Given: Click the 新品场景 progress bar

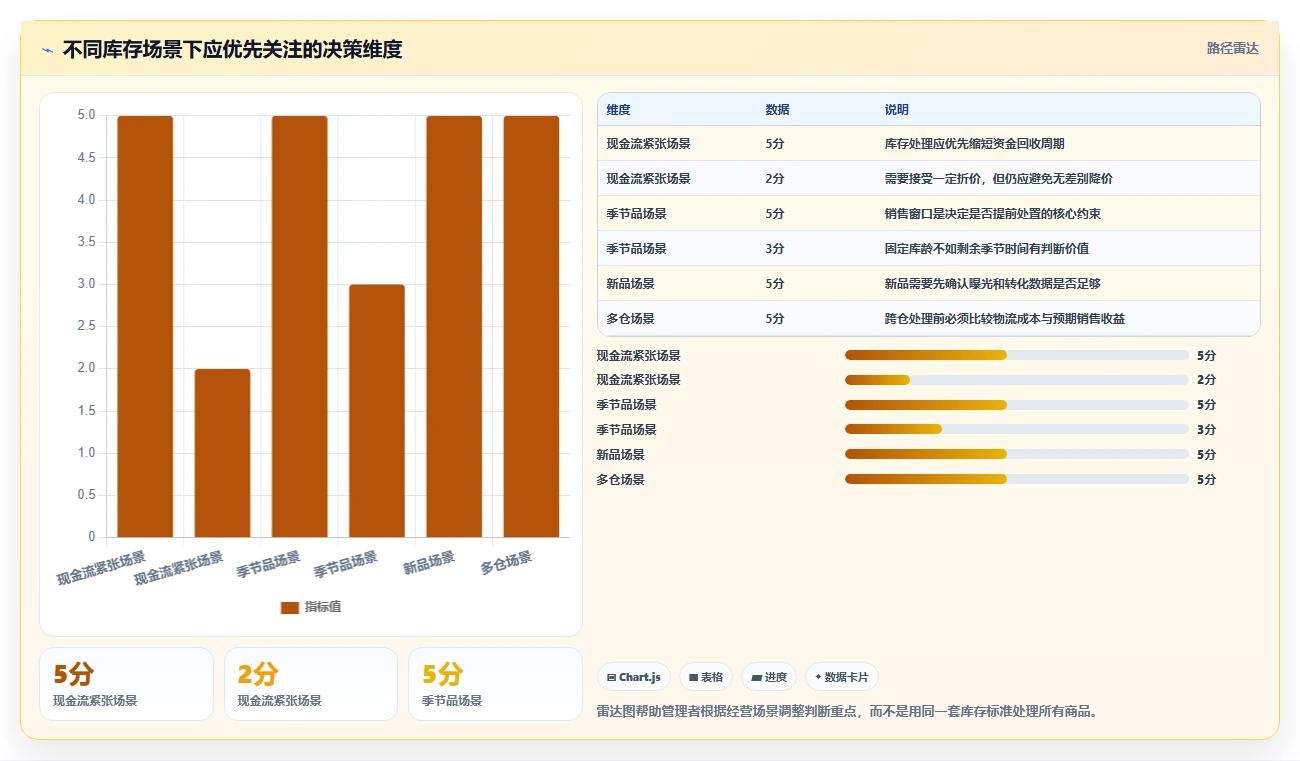Looking at the screenshot, I should (1017, 454).
